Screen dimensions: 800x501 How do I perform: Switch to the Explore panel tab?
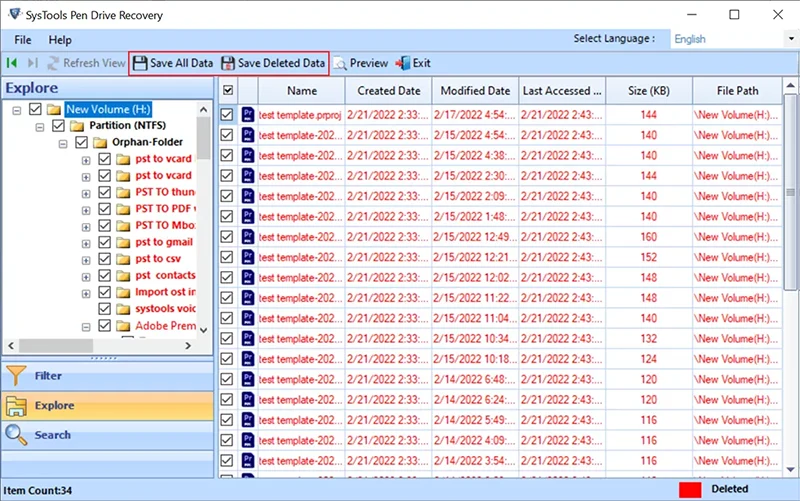108,406
